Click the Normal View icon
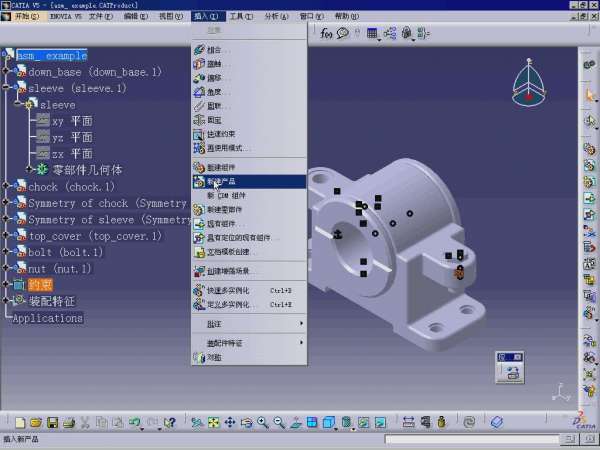 click(x=296, y=422)
